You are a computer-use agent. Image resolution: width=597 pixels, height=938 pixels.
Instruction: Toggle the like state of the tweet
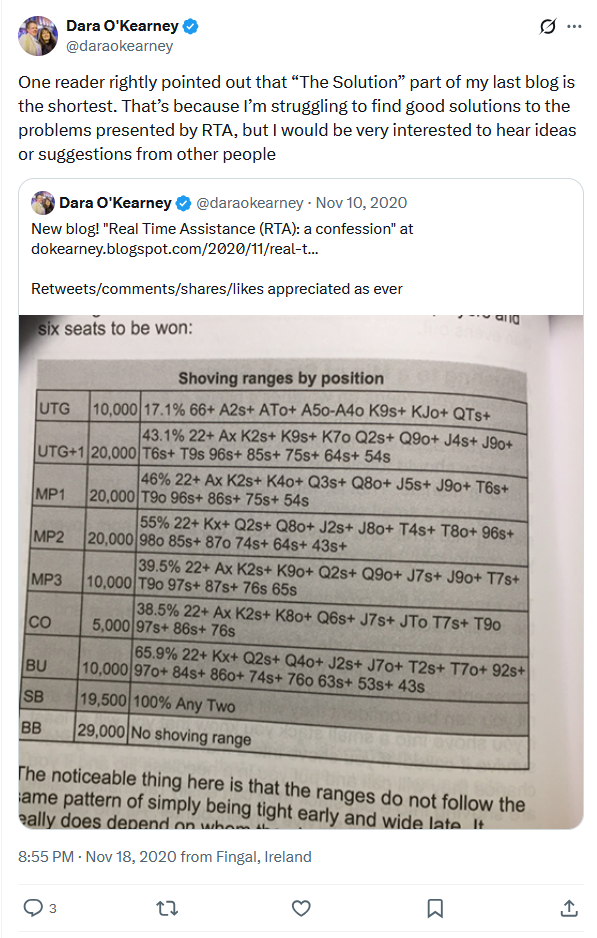[x=301, y=908]
